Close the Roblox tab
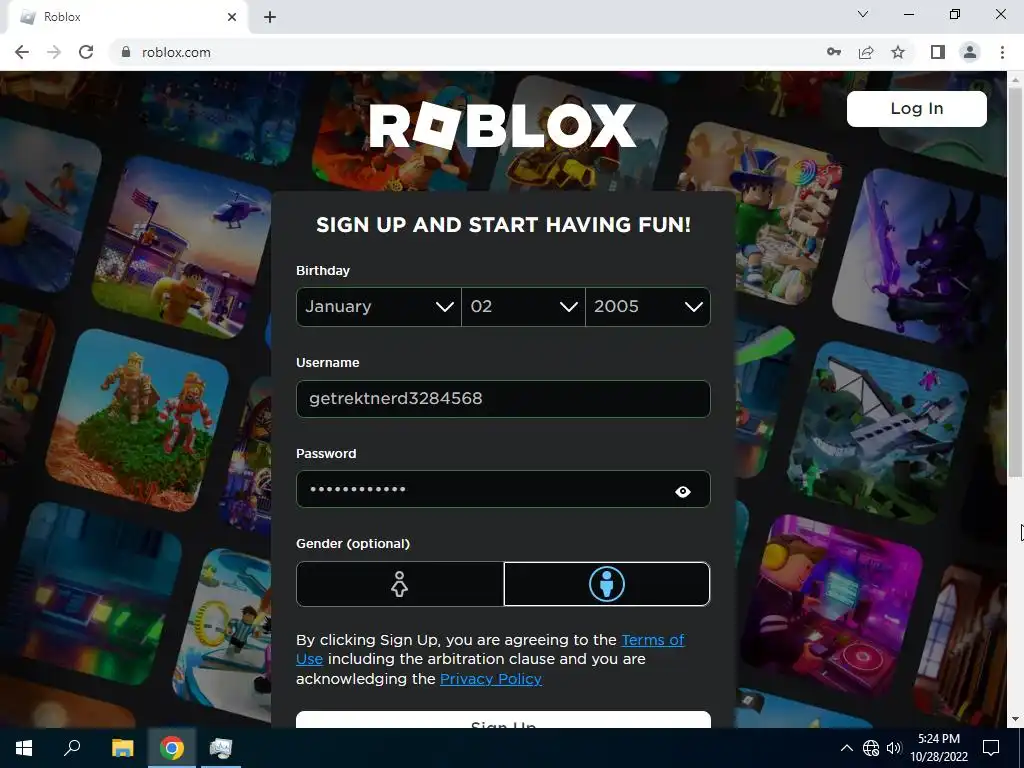The width and height of the screenshot is (1024, 768). pyautogui.click(x=232, y=17)
